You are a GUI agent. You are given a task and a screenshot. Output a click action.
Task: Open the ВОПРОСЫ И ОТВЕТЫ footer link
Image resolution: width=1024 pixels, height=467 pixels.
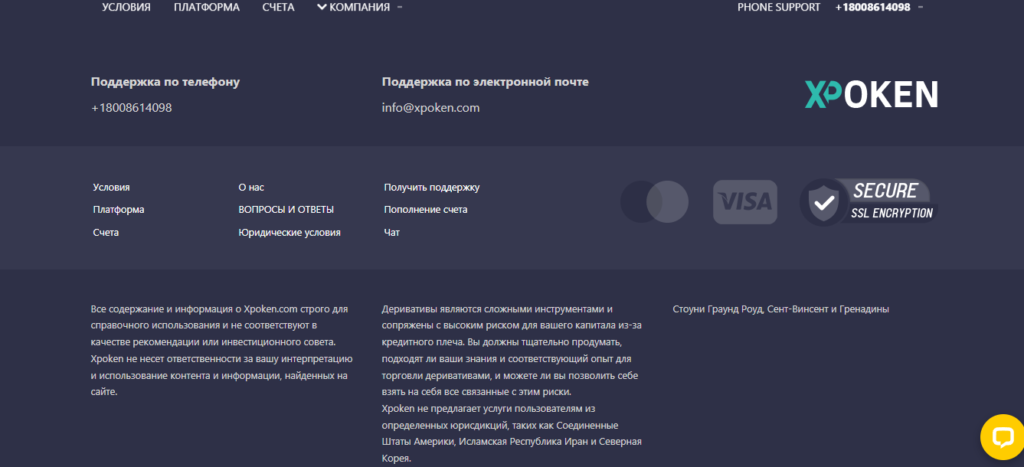286,210
